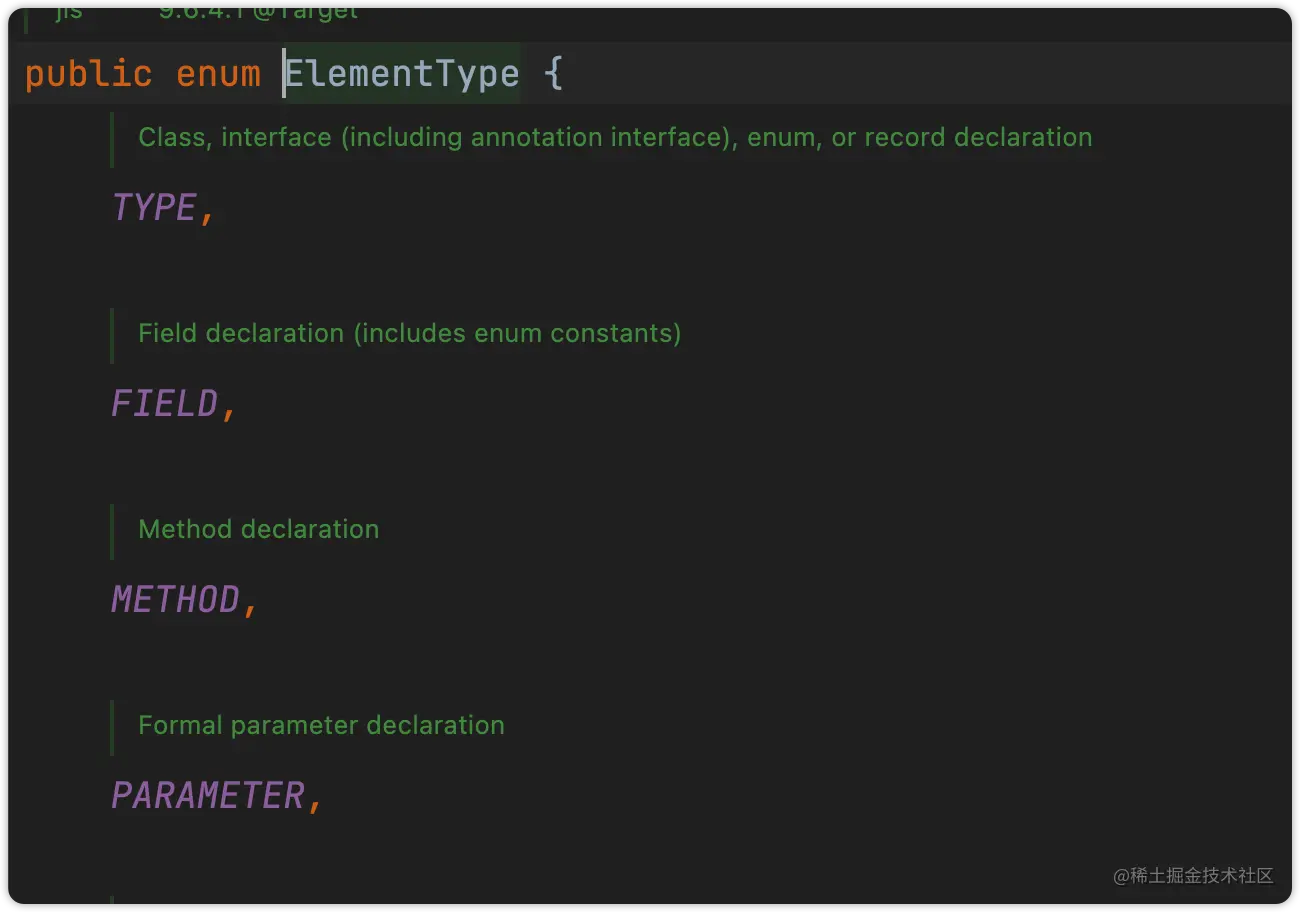1300x912 pixels.
Task: Click the "Formal parameter declaration" doc comment
Action: [321, 725]
